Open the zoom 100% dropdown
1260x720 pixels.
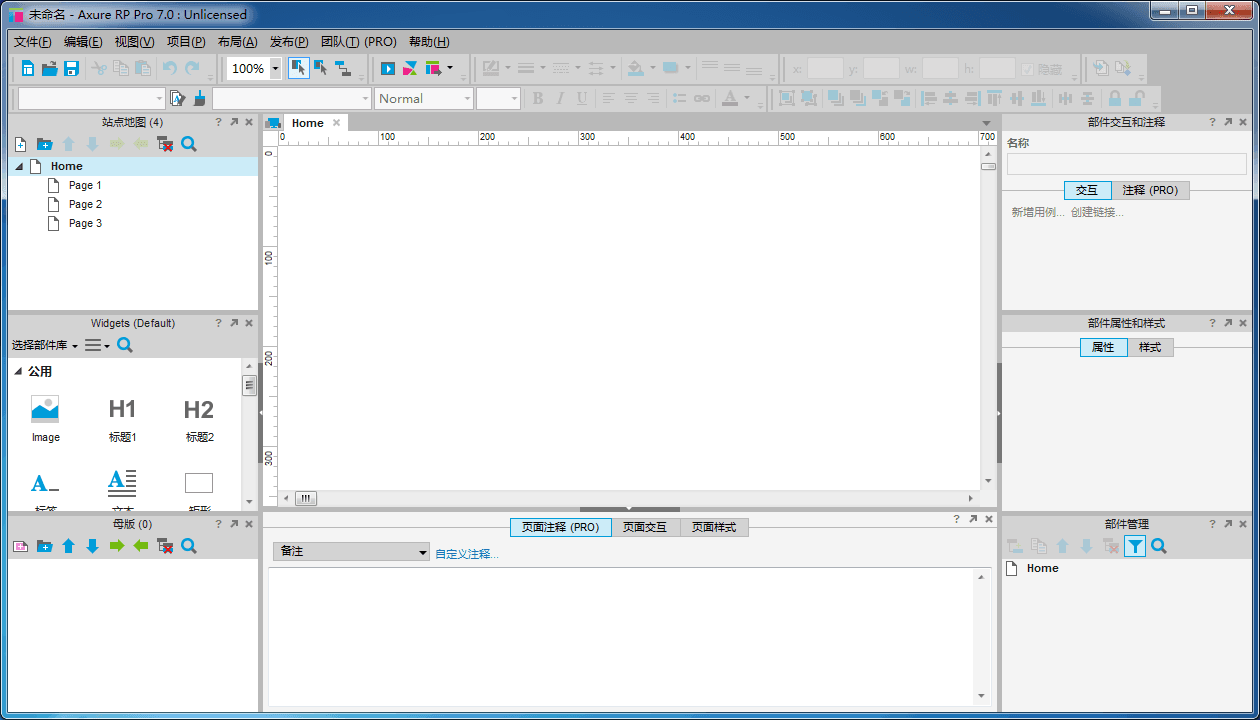pyautogui.click(x=275, y=68)
